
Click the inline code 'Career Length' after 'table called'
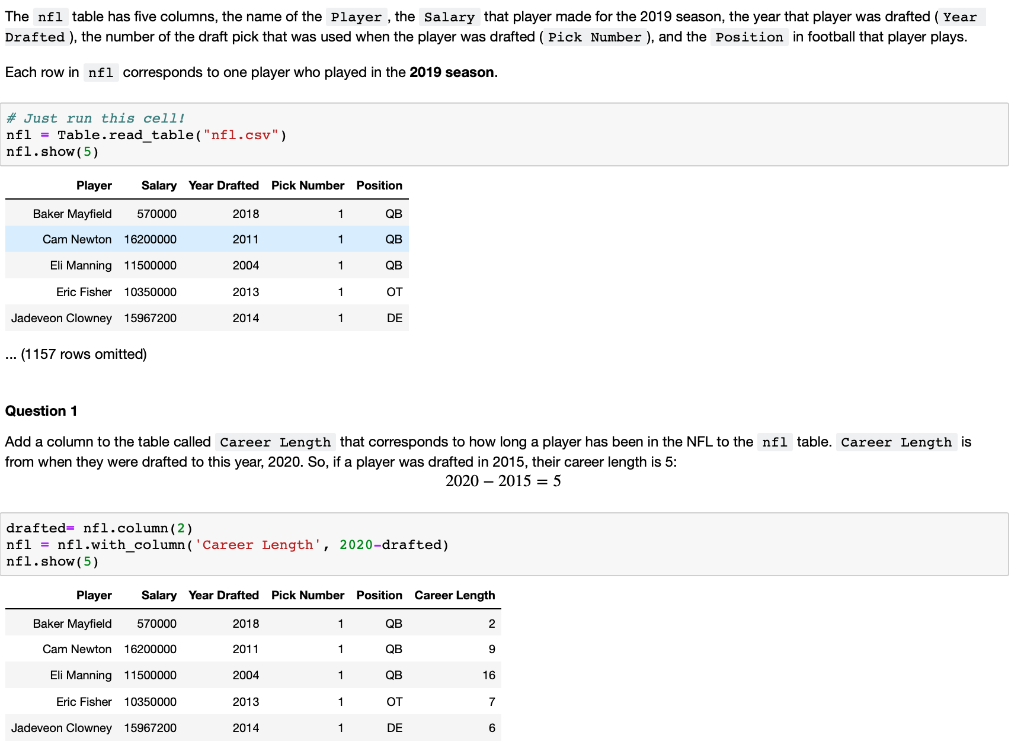point(275,443)
